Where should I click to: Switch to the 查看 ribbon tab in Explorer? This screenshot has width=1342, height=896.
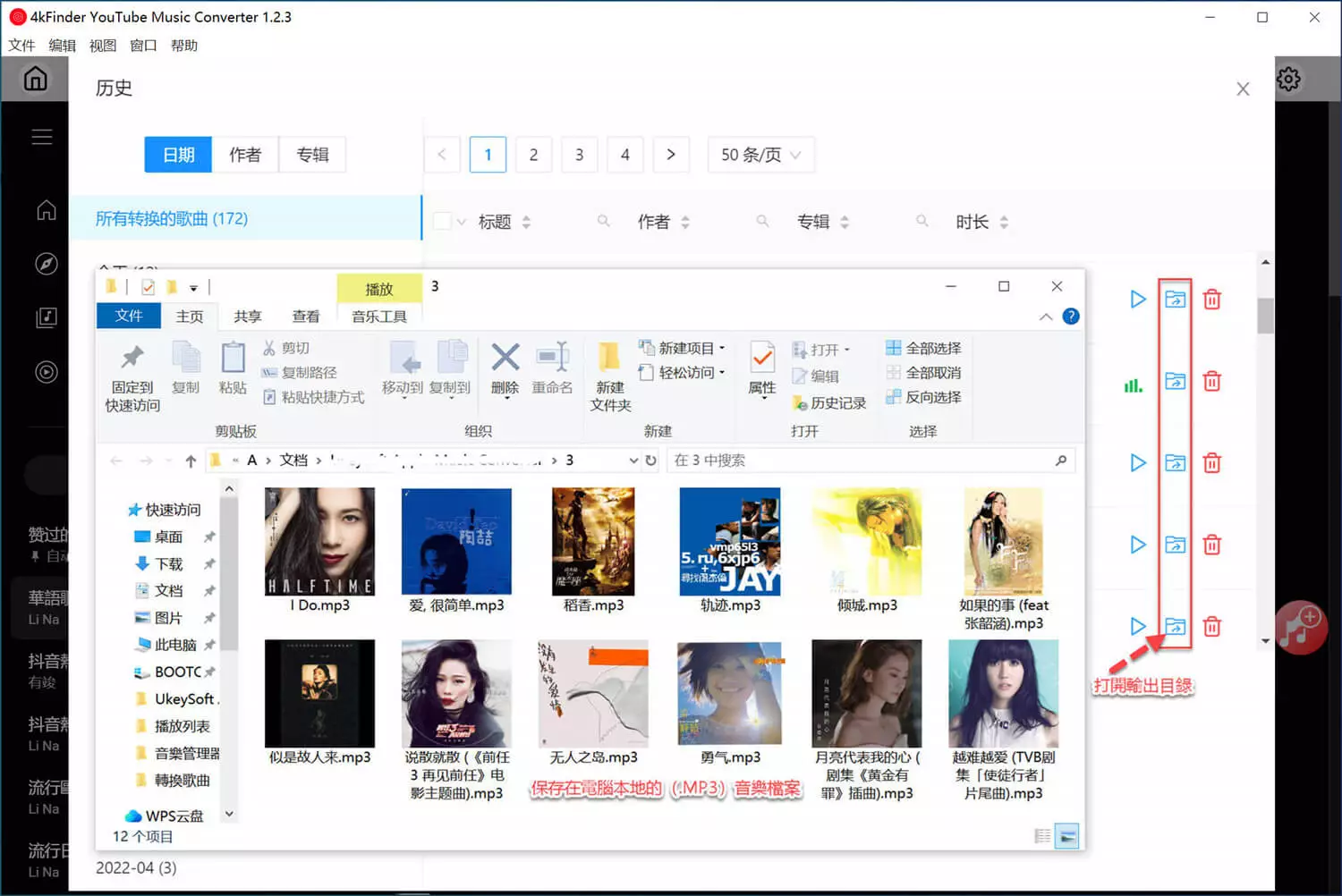pyautogui.click(x=306, y=317)
